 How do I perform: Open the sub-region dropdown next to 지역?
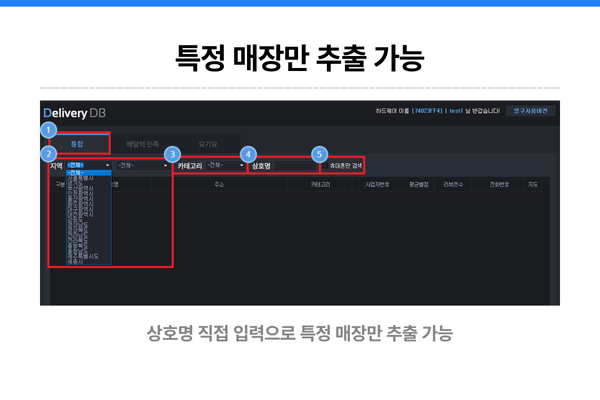(x=142, y=165)
